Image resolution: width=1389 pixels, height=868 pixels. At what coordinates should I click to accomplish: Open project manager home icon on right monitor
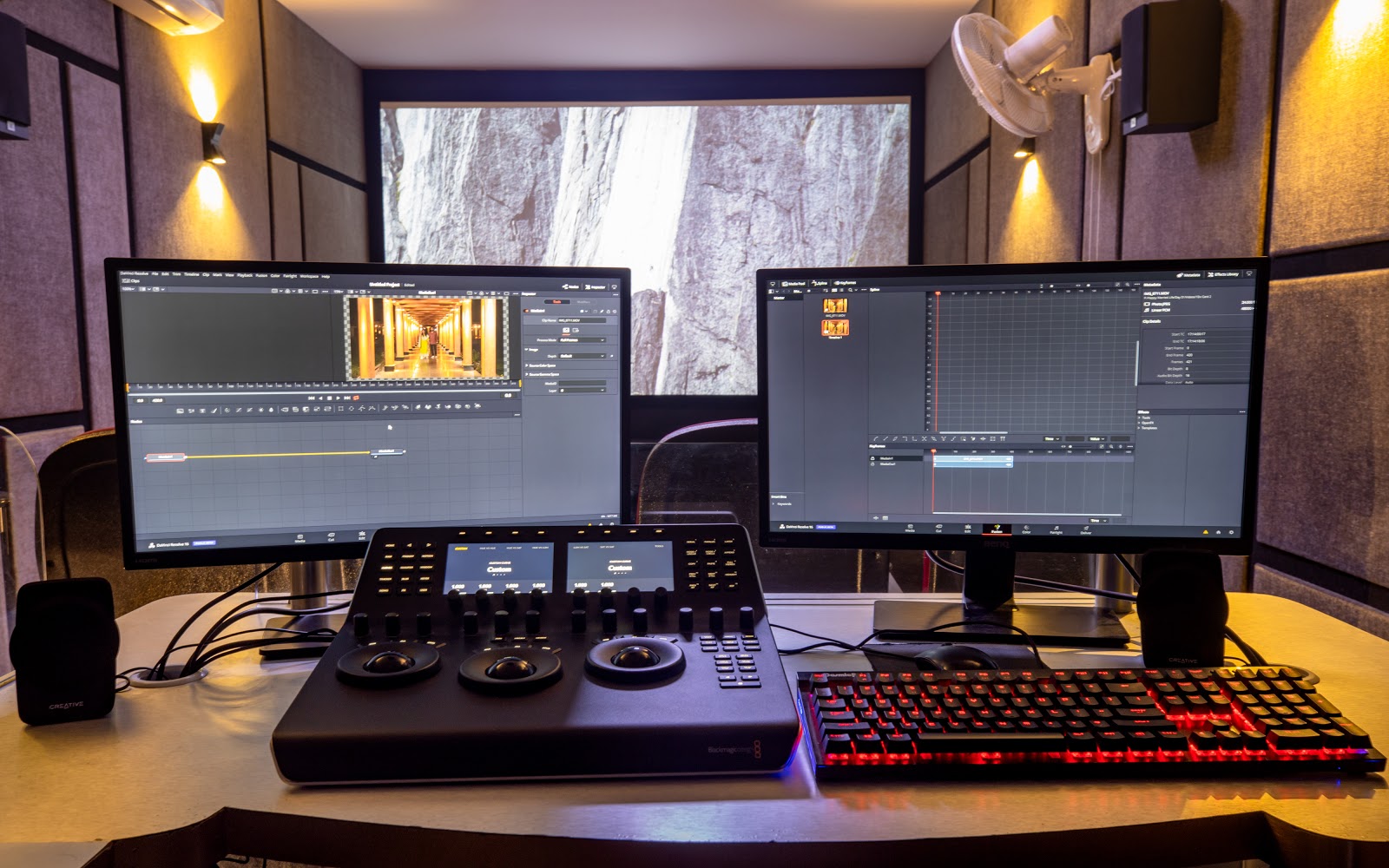1219,532
